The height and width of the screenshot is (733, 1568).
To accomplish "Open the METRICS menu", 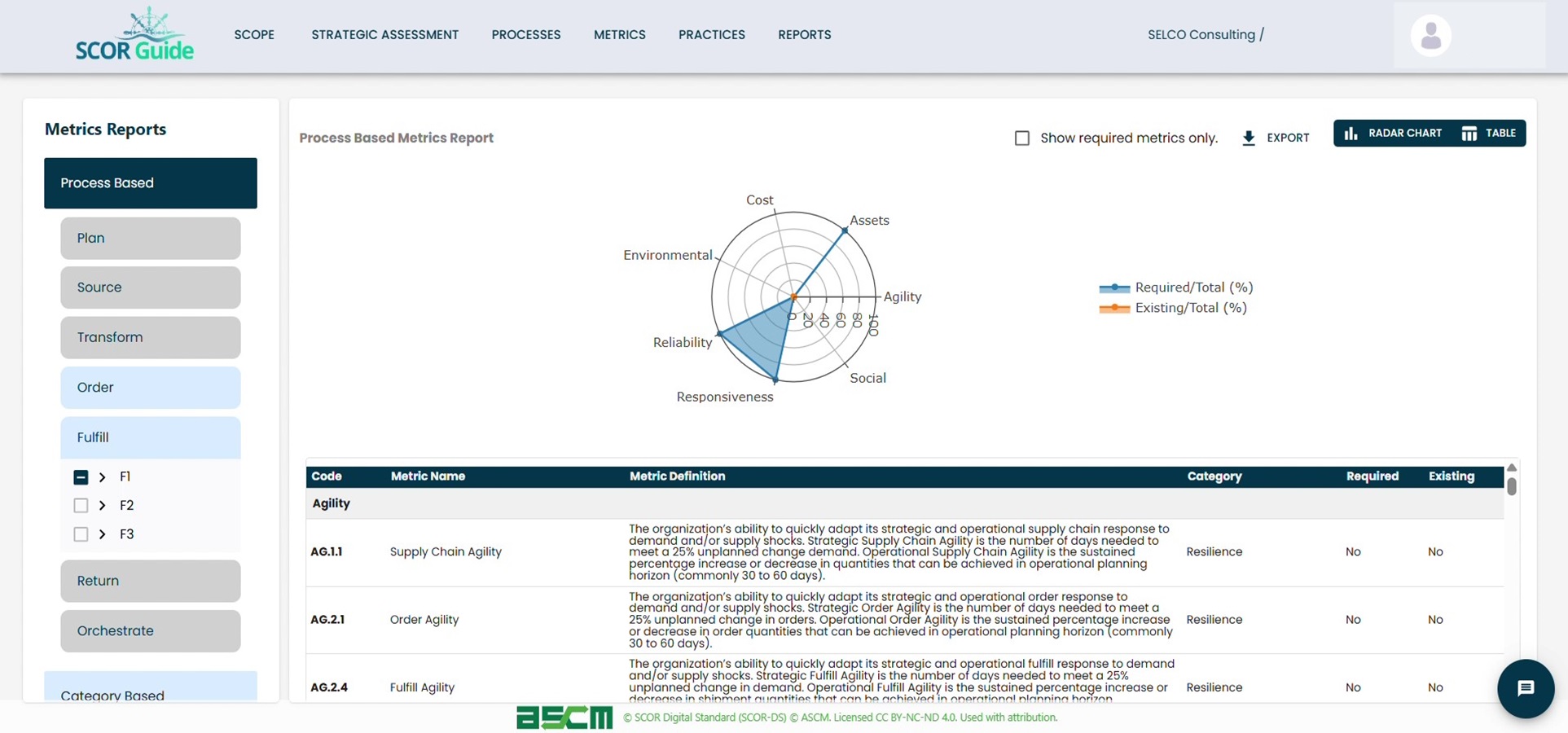I will [620, 34].
